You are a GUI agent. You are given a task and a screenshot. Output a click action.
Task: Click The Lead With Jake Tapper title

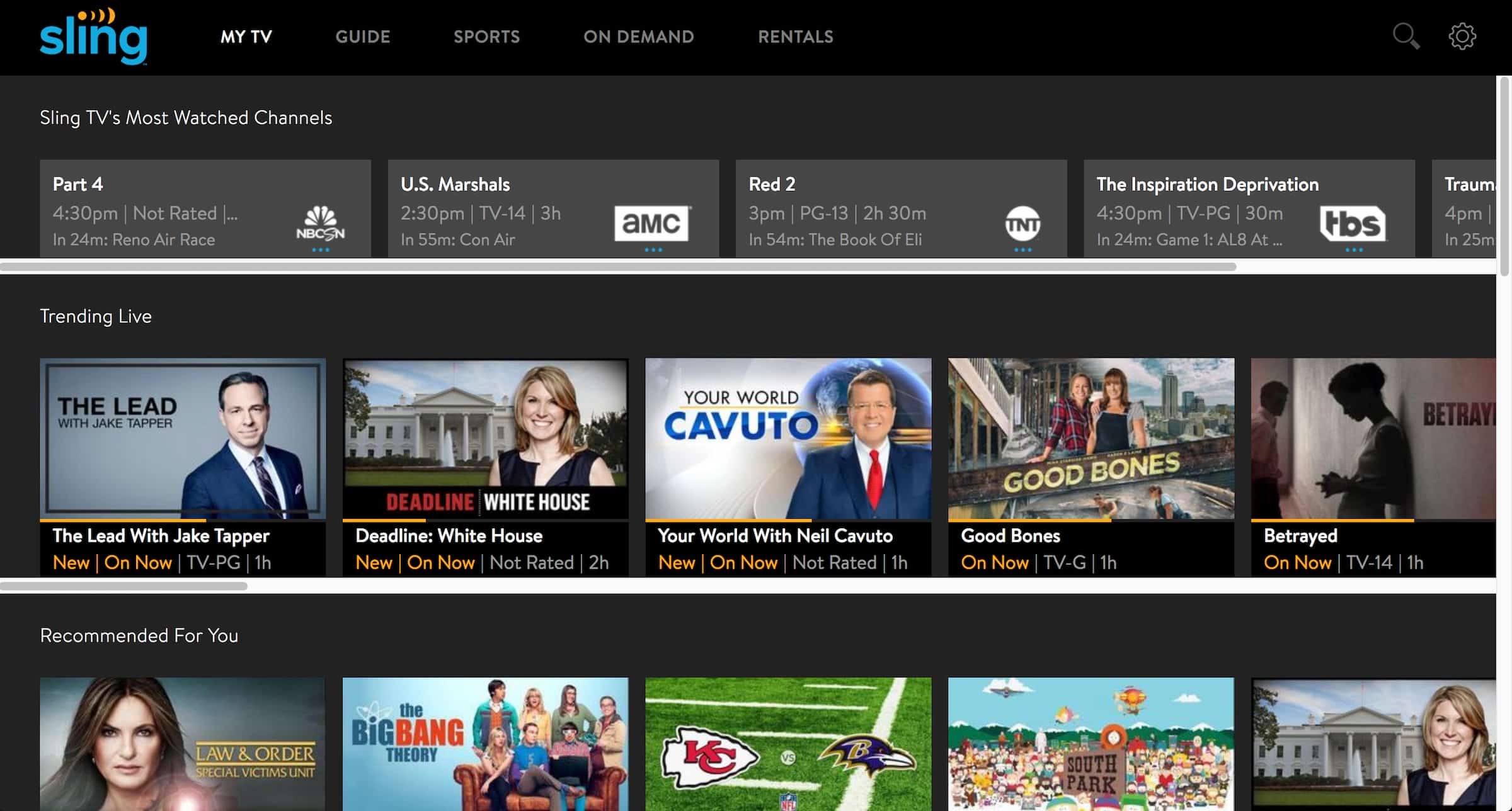click(x=161, y=536)
